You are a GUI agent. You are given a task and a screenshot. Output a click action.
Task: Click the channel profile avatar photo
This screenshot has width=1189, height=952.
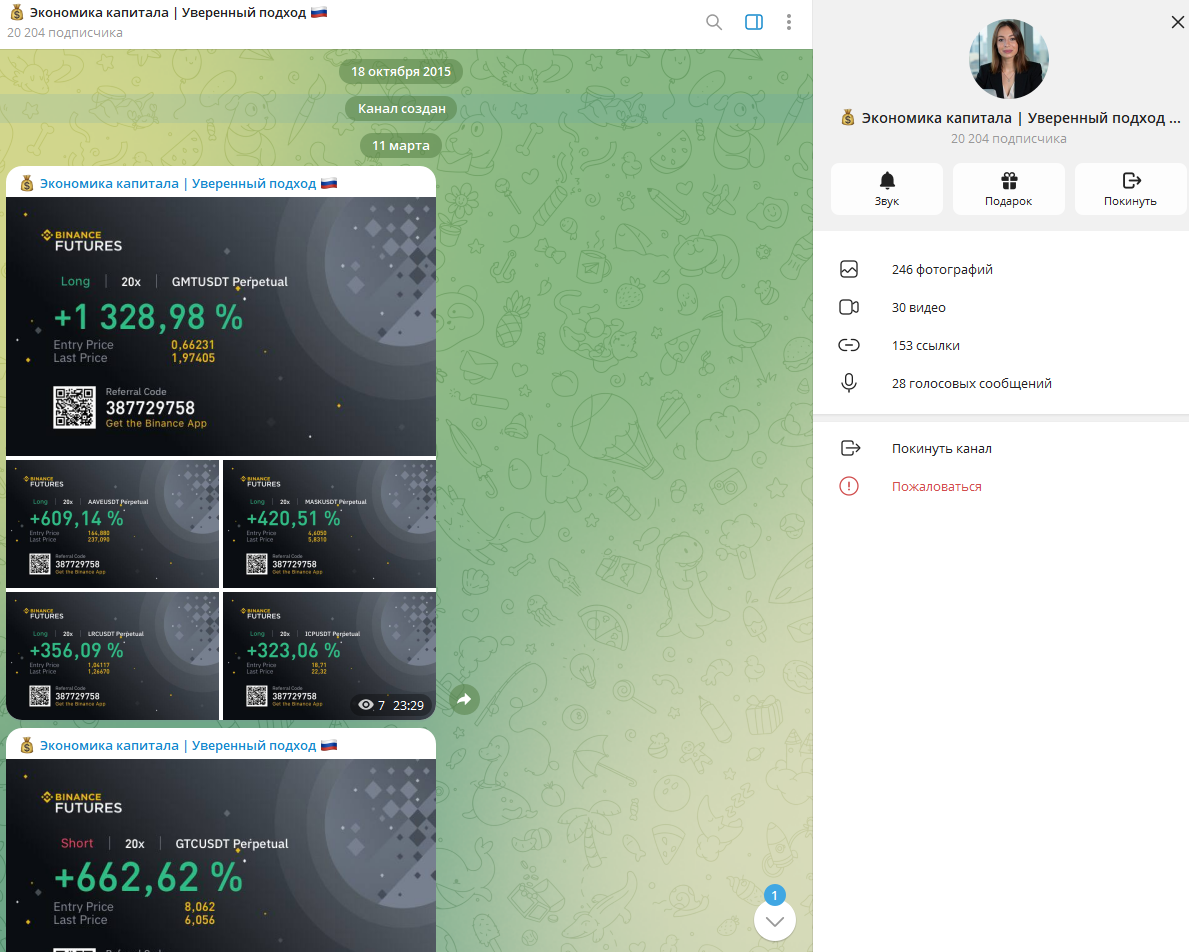click(1008, 59)
